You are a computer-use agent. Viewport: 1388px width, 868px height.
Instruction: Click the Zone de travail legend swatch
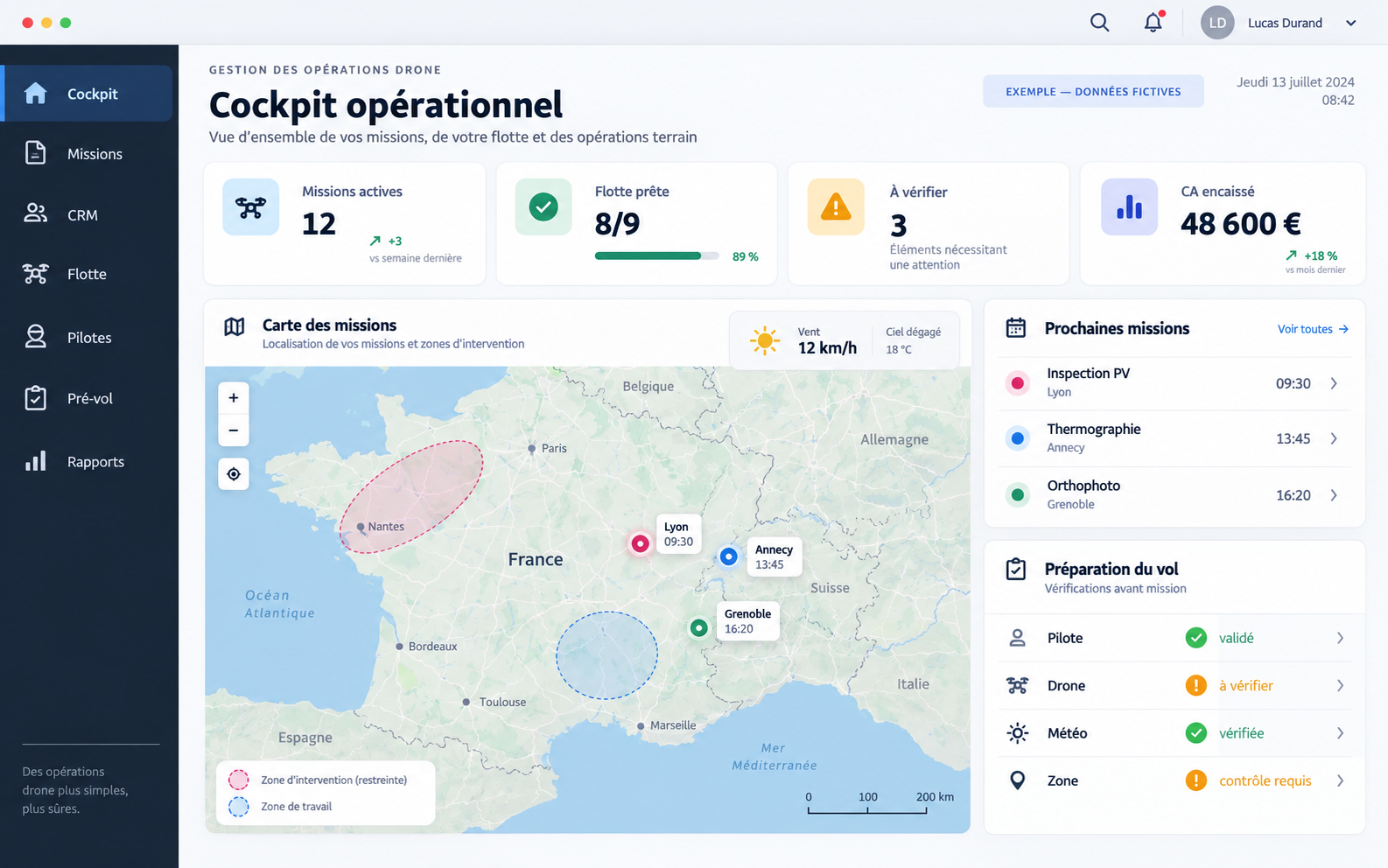coord(238,807)
